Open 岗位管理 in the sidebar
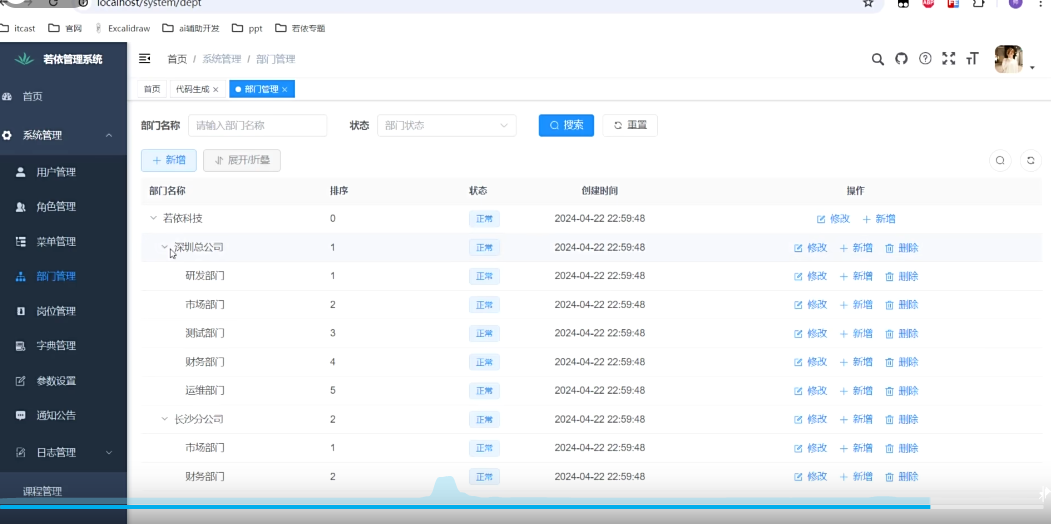Screen dimensions: 1051x524 pos(63,311)
